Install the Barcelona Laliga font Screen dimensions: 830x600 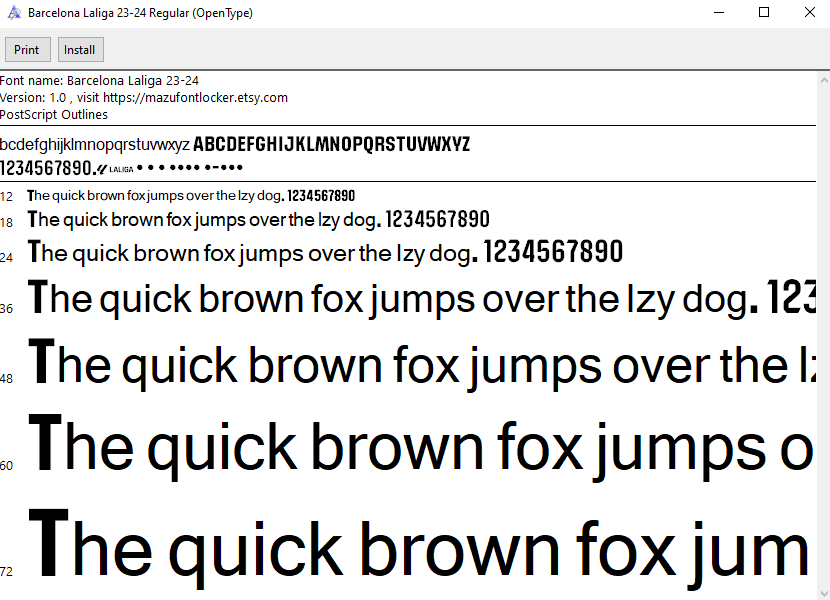click(80, 50)
